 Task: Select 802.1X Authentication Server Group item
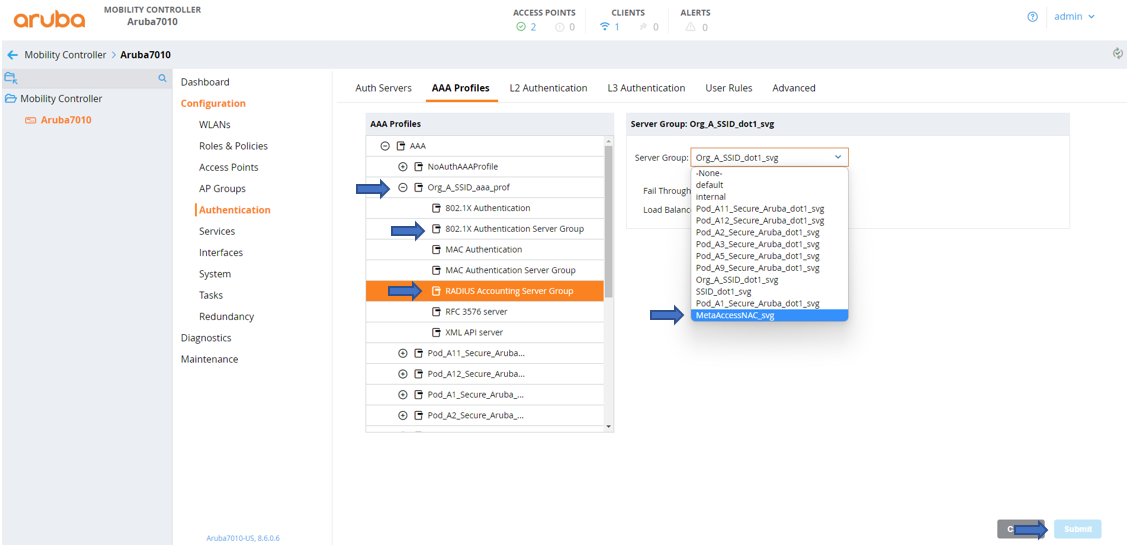click(x=514, y=229)
